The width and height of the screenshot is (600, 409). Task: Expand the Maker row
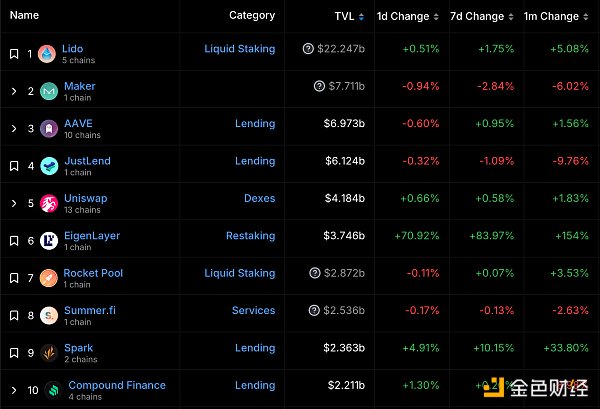14,92
